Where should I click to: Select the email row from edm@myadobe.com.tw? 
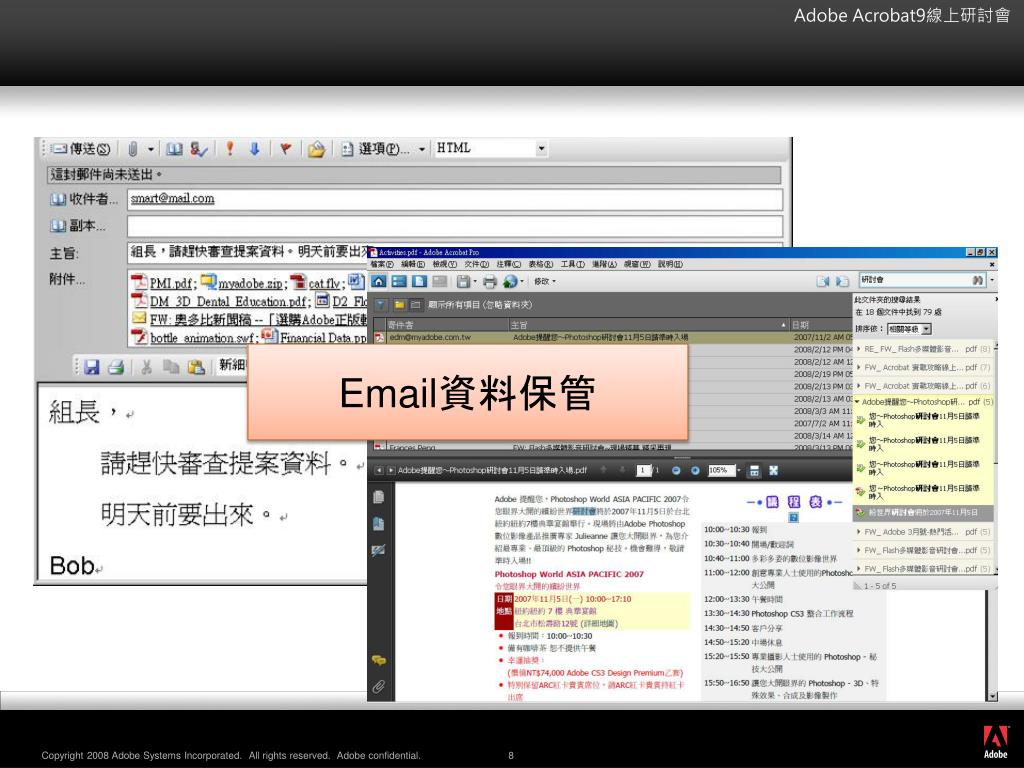[x=613, y=337]
